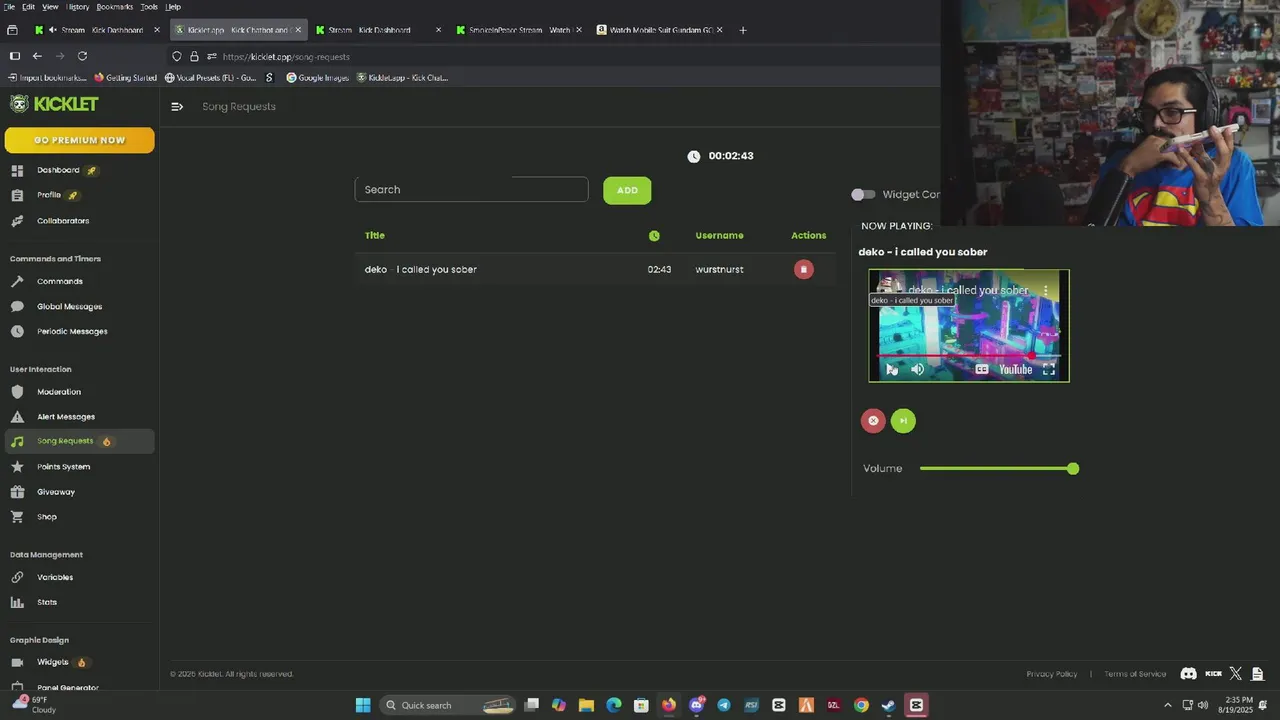1280x720 pixels.
Task: Reload the current page
Action: pyautogui.click(x=82, y=57)
